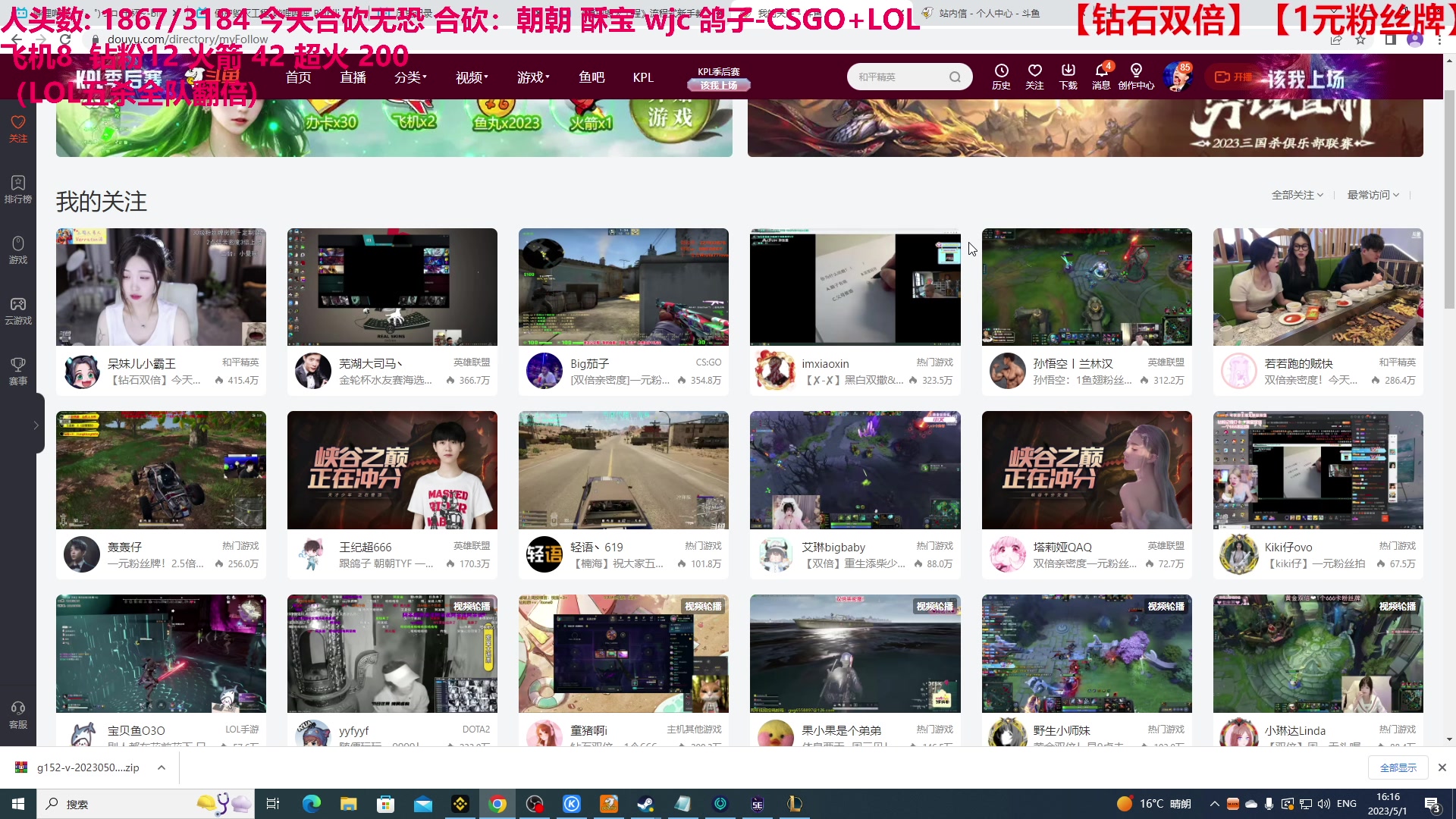Open 创作中心 lightbulb icon
Viewport: 1456px width, 819px height.
pos(1136,77)
